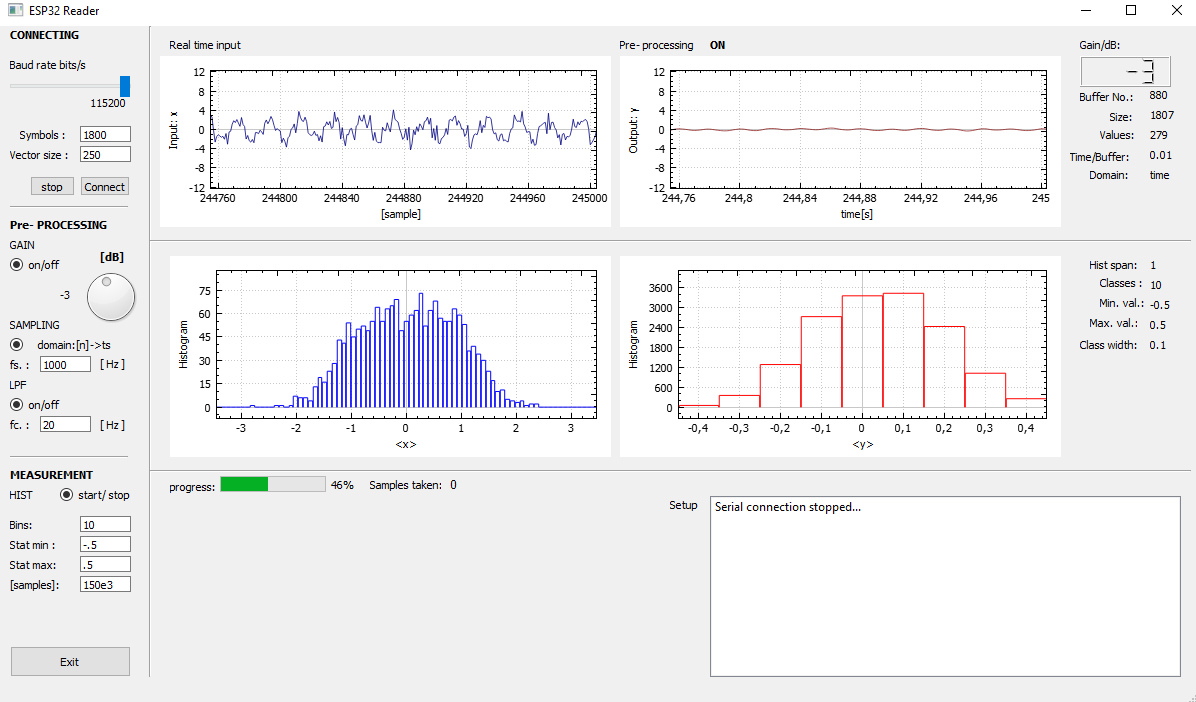Click the Min. val. value -0.5
Viewport: 1196px width, 702px height.
click(1159, 304)
